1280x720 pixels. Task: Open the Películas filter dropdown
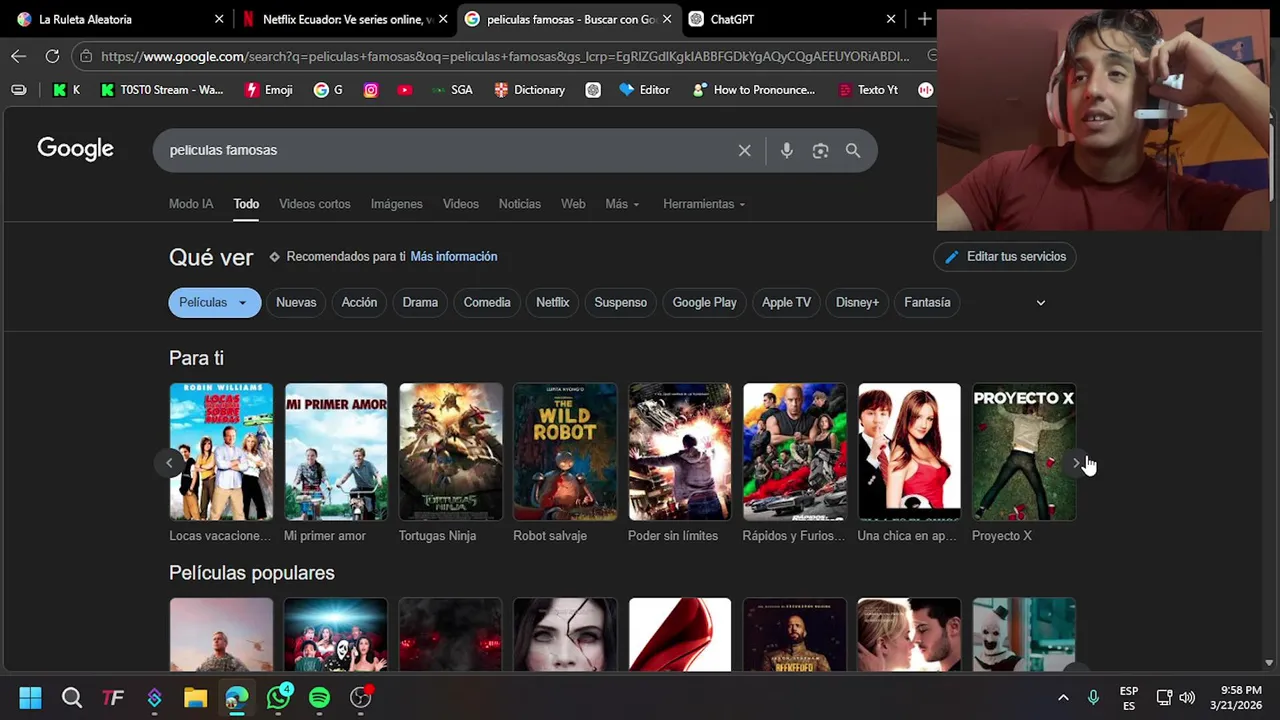pos(214,302)
